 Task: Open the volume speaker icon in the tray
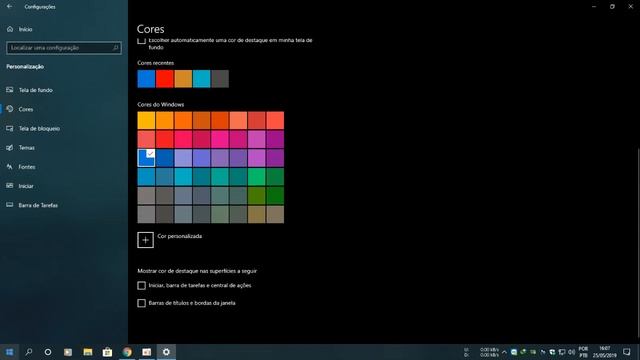[x=571, y=352]
